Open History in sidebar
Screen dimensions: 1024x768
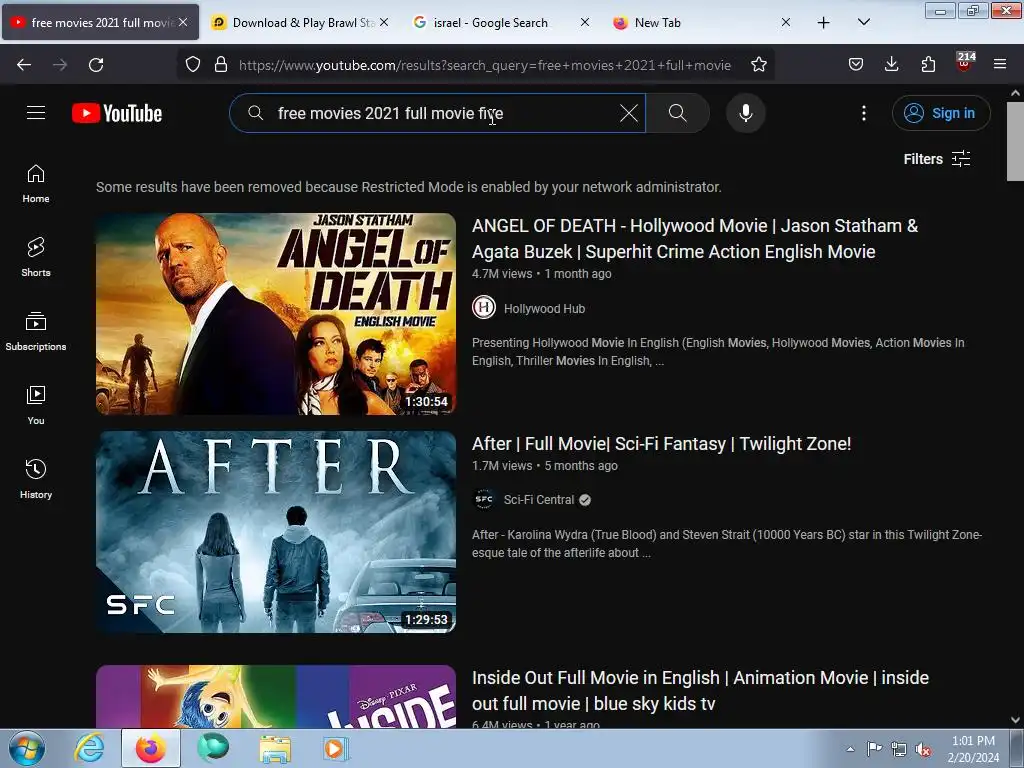pos(36,479)
